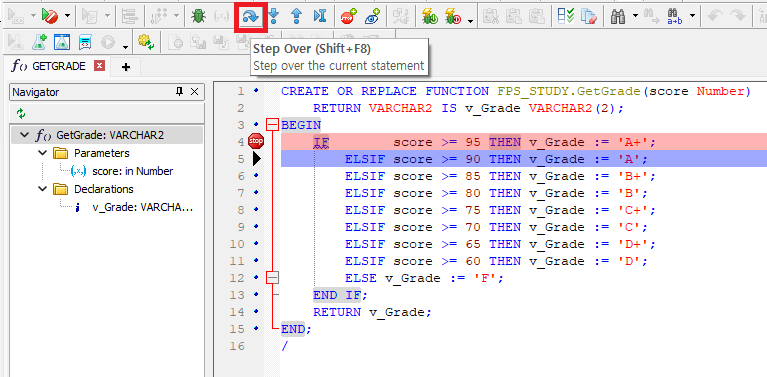Click the flask in window icon
767x377 pixels.
click(x=62, y=43)
